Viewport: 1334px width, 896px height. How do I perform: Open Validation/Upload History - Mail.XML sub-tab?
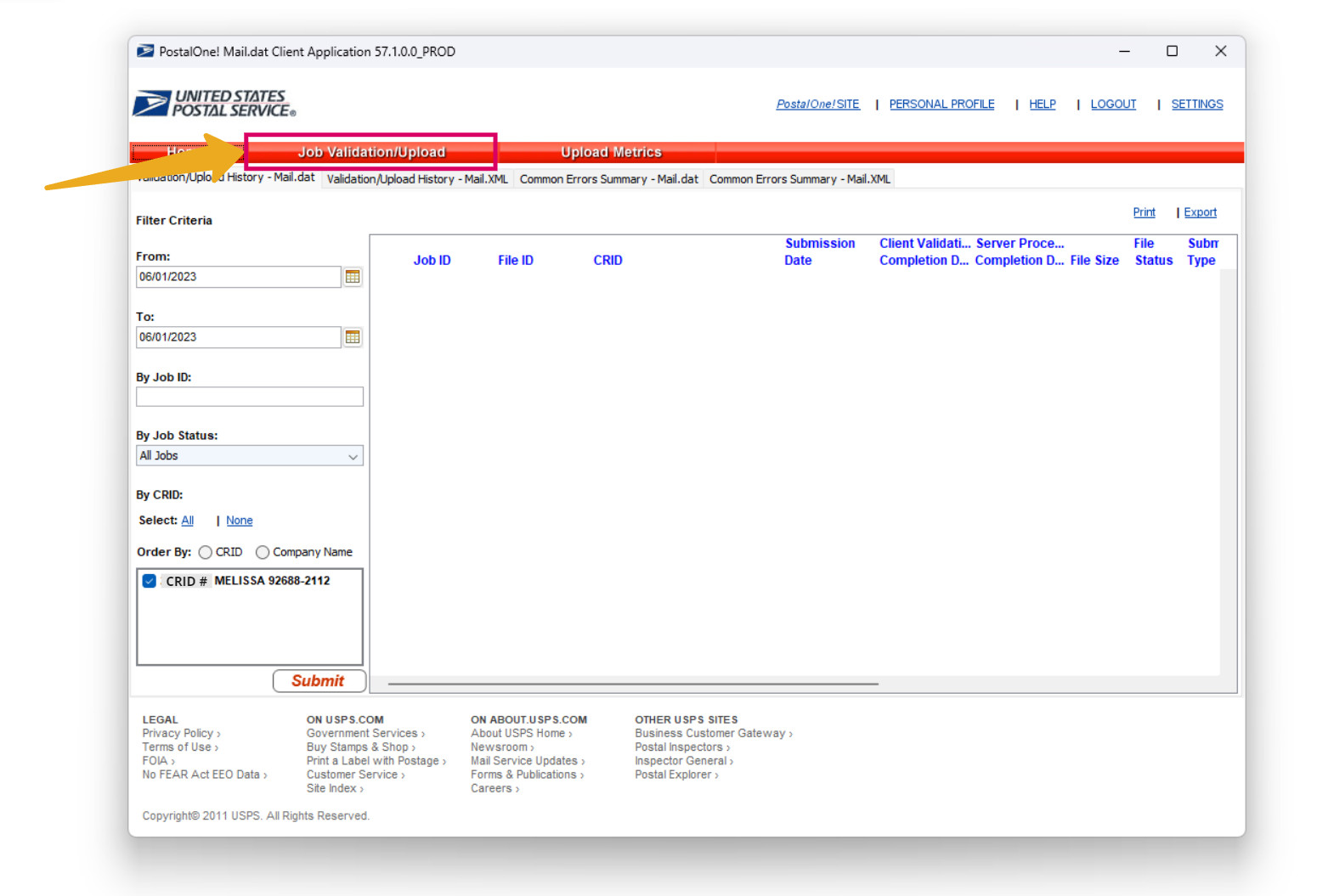tap(417, 179)
